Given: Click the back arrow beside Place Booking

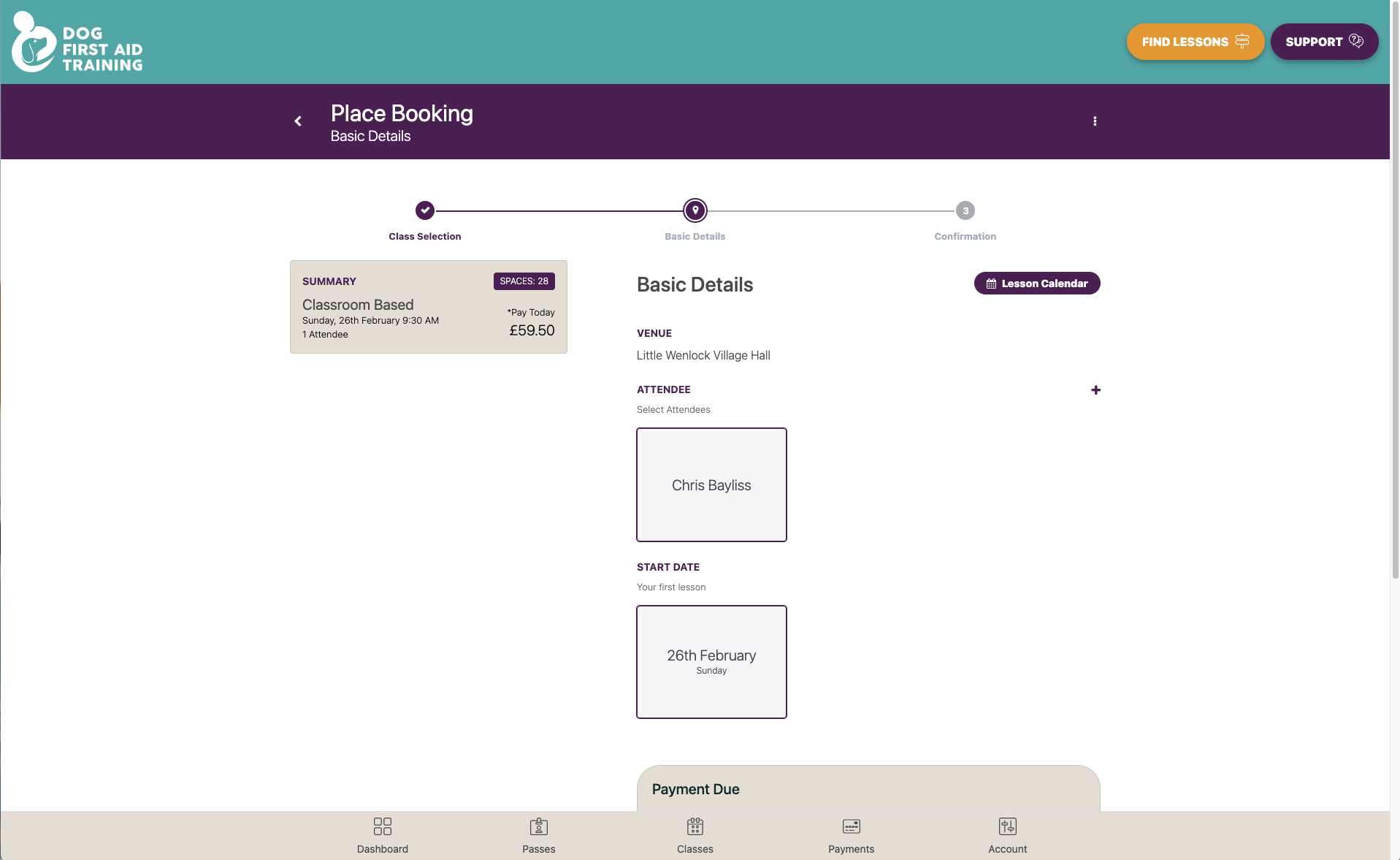Looking at the screenshot, I should [298, 121].
